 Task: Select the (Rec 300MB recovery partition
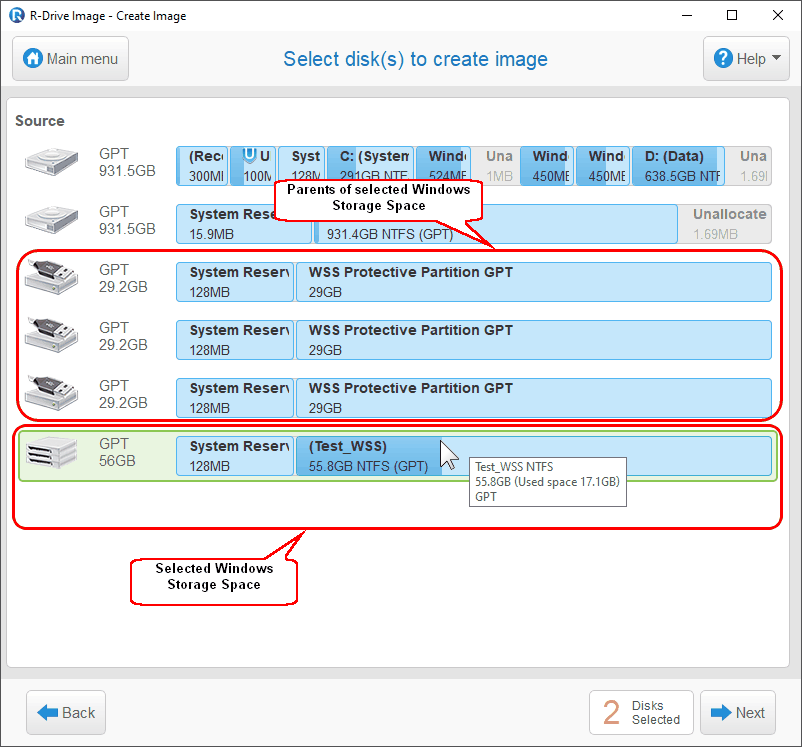tap(203, 166)
